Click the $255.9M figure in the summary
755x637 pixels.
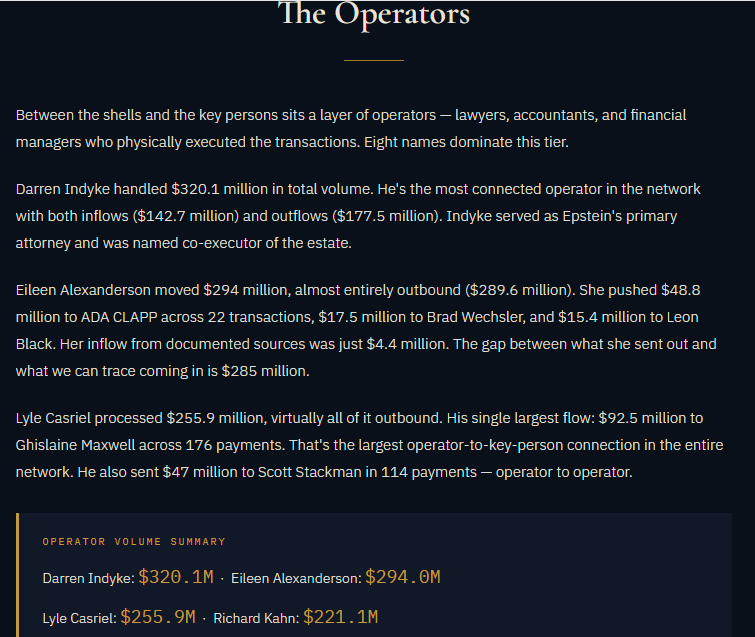(x=158, y=617)
